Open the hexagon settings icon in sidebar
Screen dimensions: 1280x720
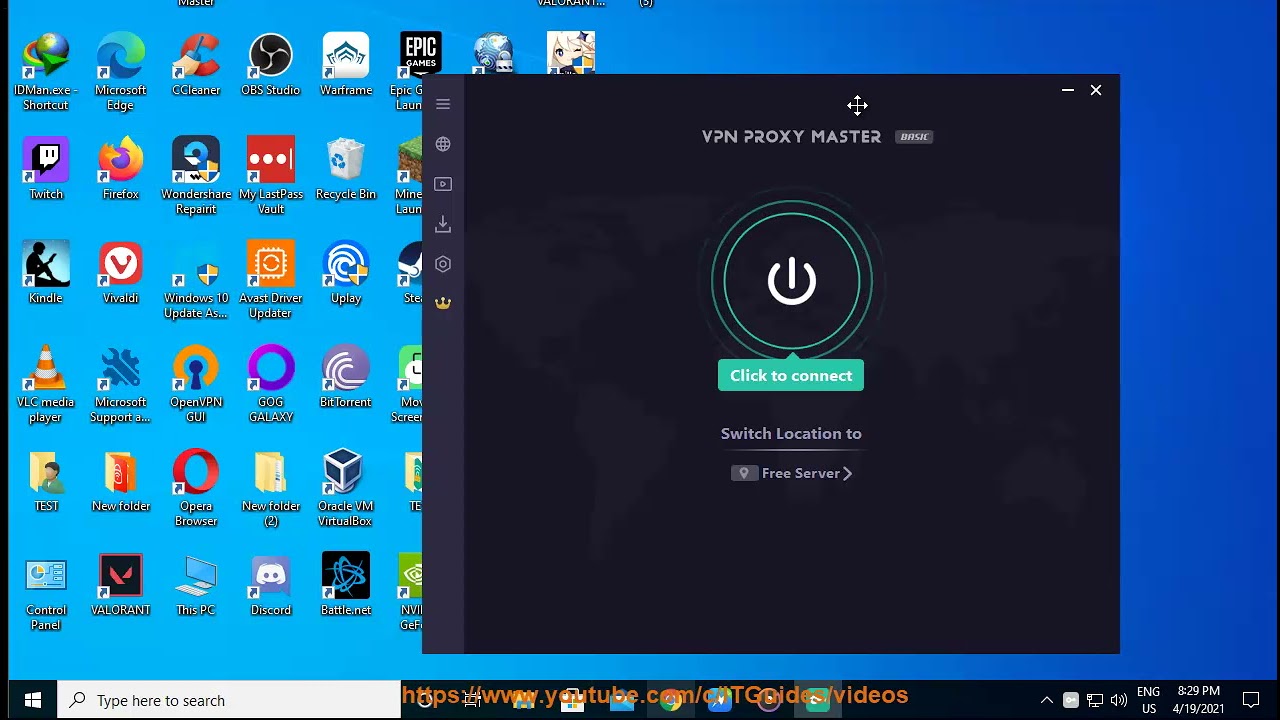443,264
